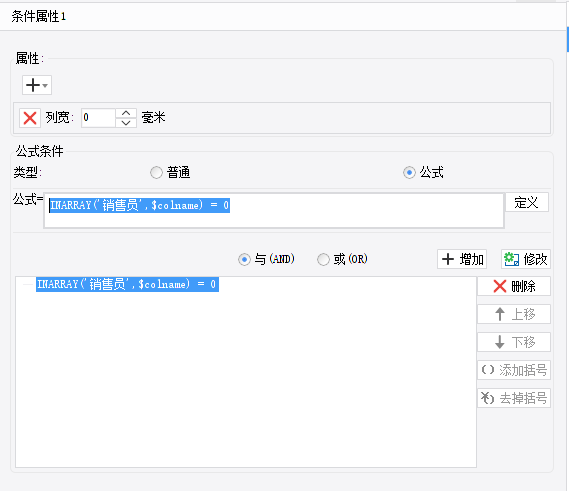Select the INARRAY condition row in list

pos(127,284)
